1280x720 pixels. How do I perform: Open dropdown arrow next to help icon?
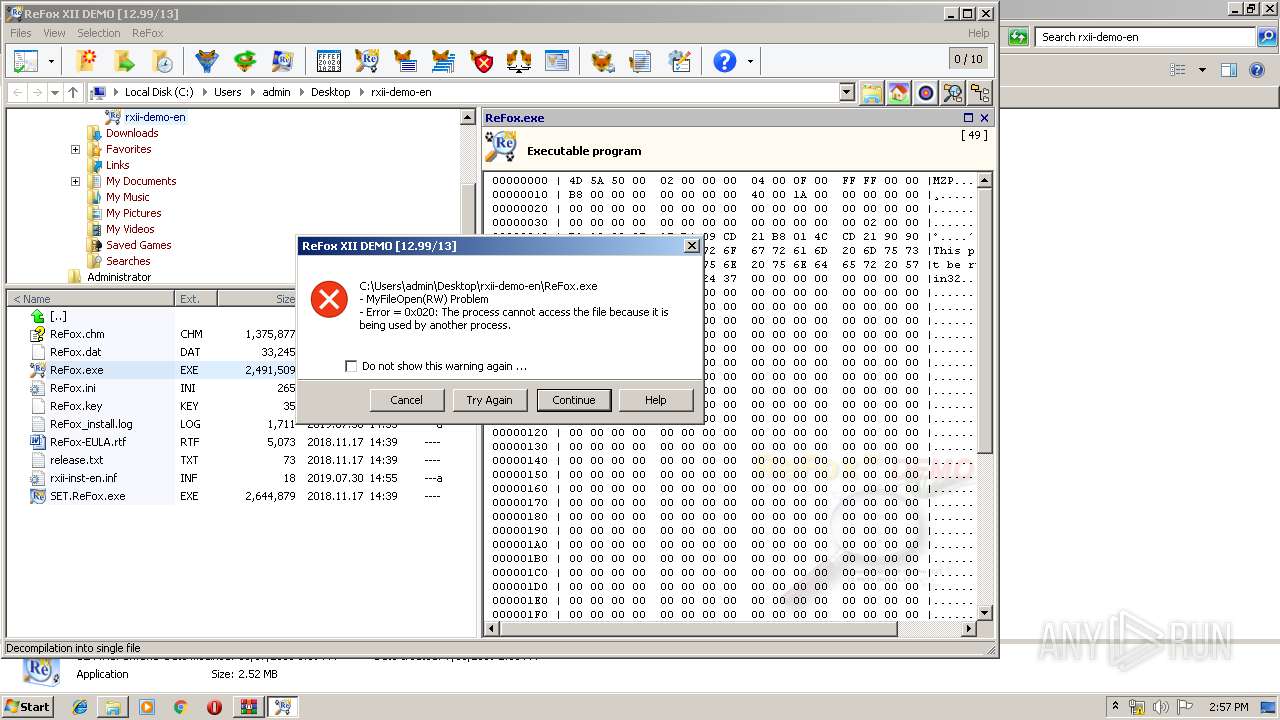pyautogui.click(x=750, y=62)
